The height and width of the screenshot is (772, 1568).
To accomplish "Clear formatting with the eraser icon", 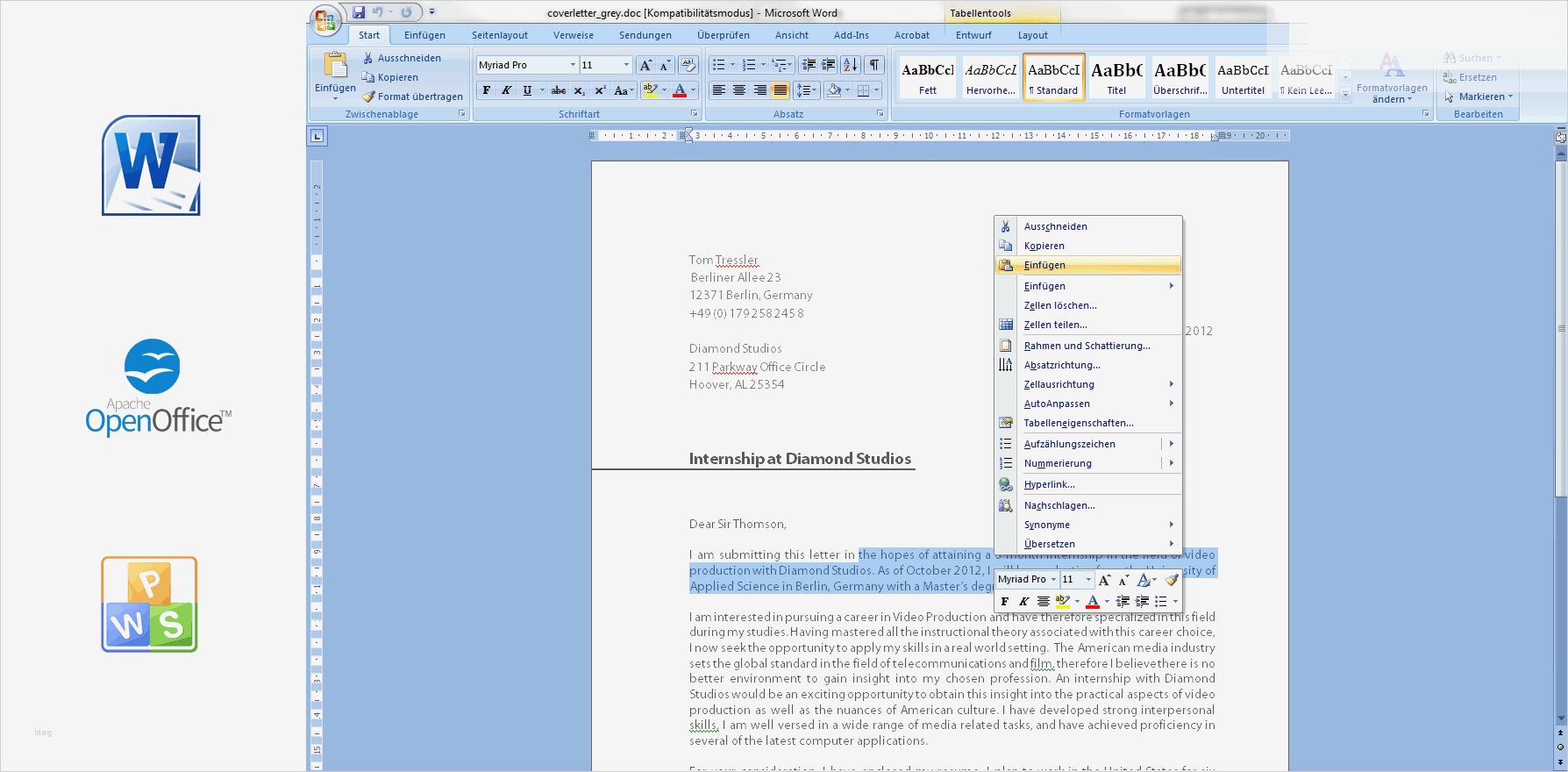I will (x=688, y=65).
